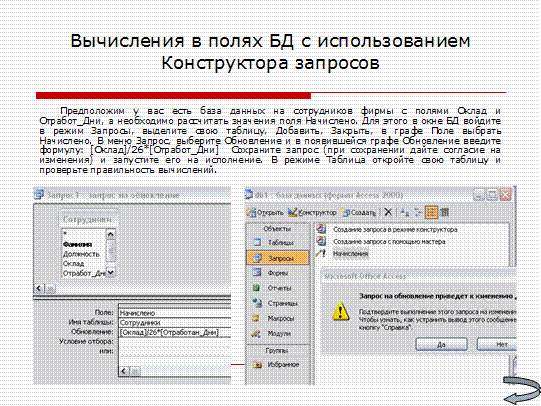This screenshot has height=406, width=541.
Task: Click the curved return arrow on slide
Action: click(522, 390)
